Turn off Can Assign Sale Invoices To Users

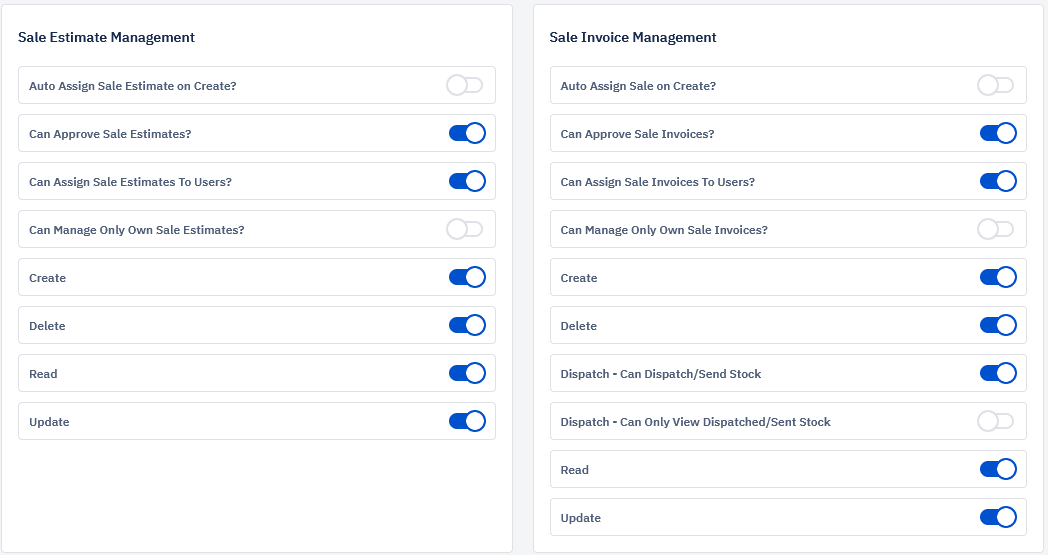coord(999,181)
